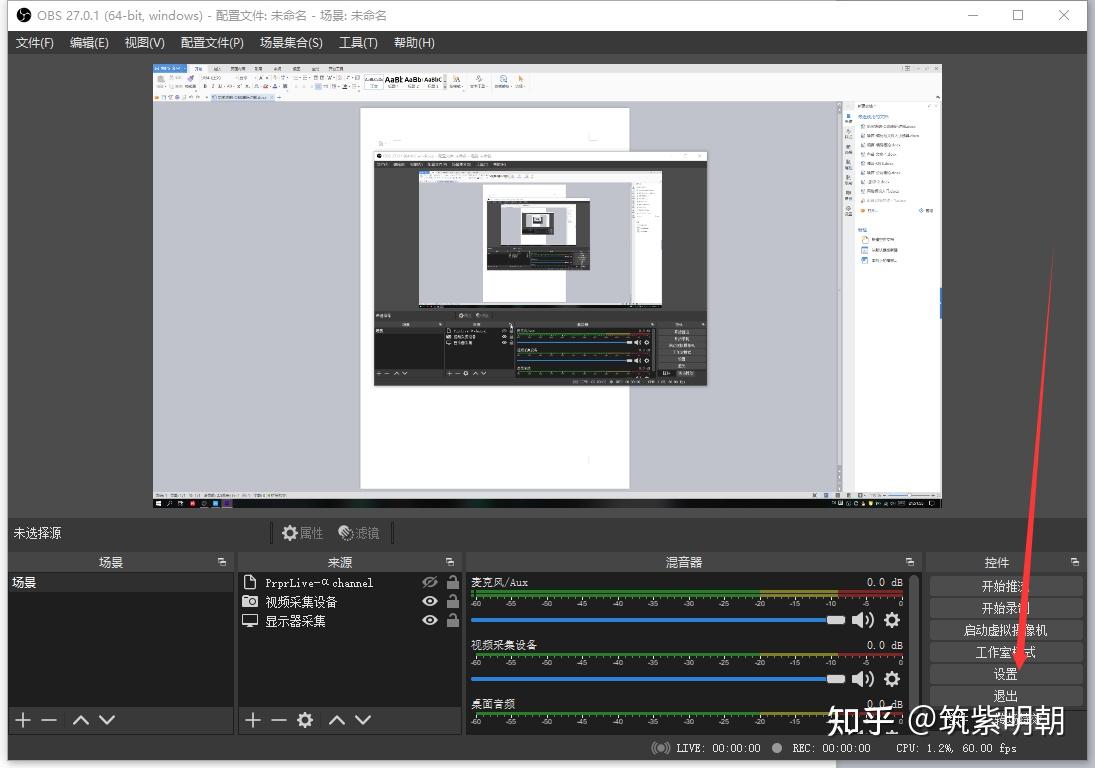Hide the 显示器采集 source using eye icon
This screenshot has height=768, width=1095.
tap(430, 620)
